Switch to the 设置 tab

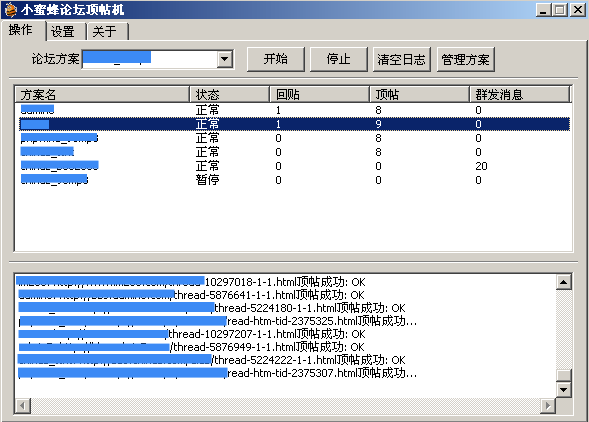click(63, 32)
